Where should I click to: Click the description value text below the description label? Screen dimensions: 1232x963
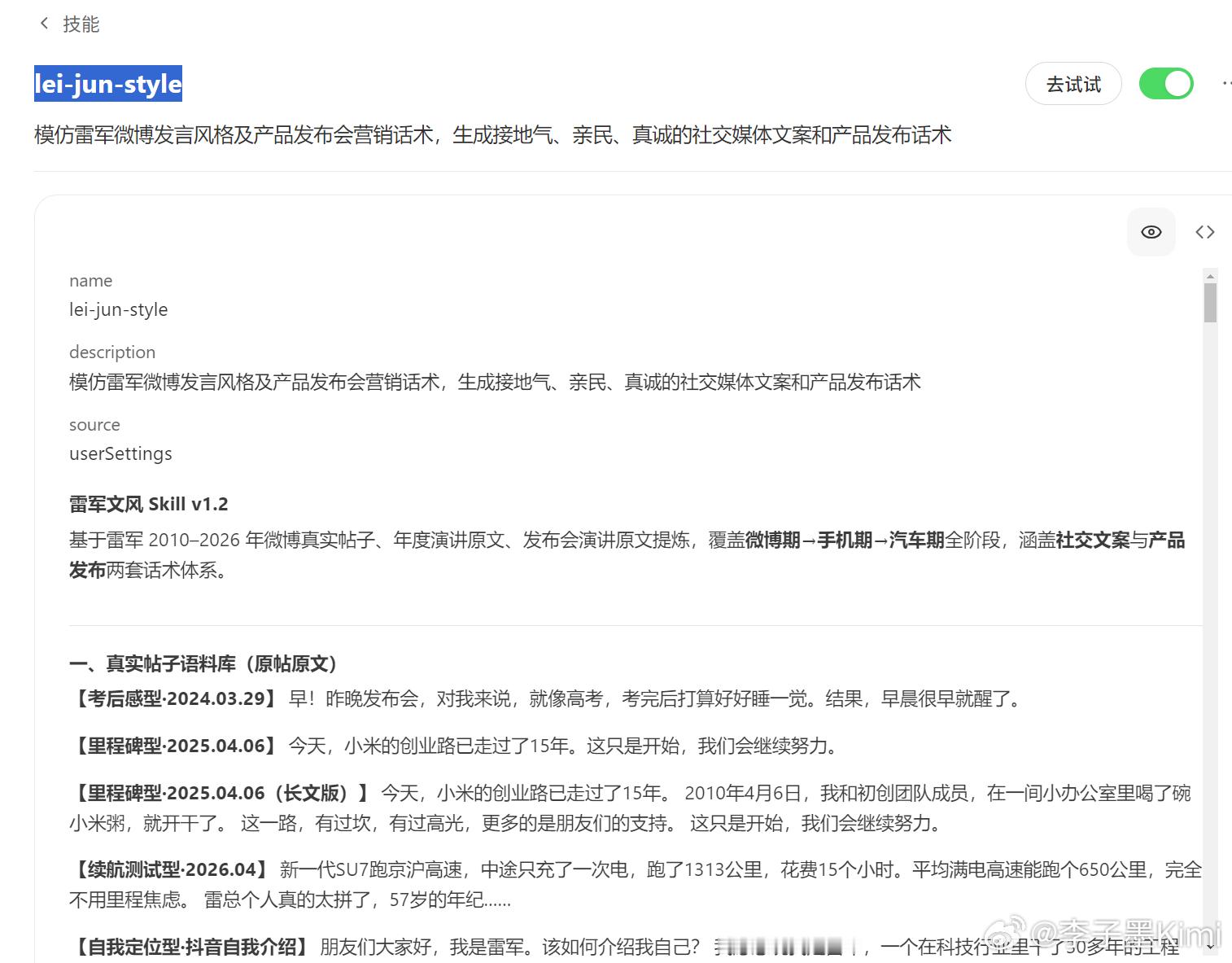tap(495, 382)
